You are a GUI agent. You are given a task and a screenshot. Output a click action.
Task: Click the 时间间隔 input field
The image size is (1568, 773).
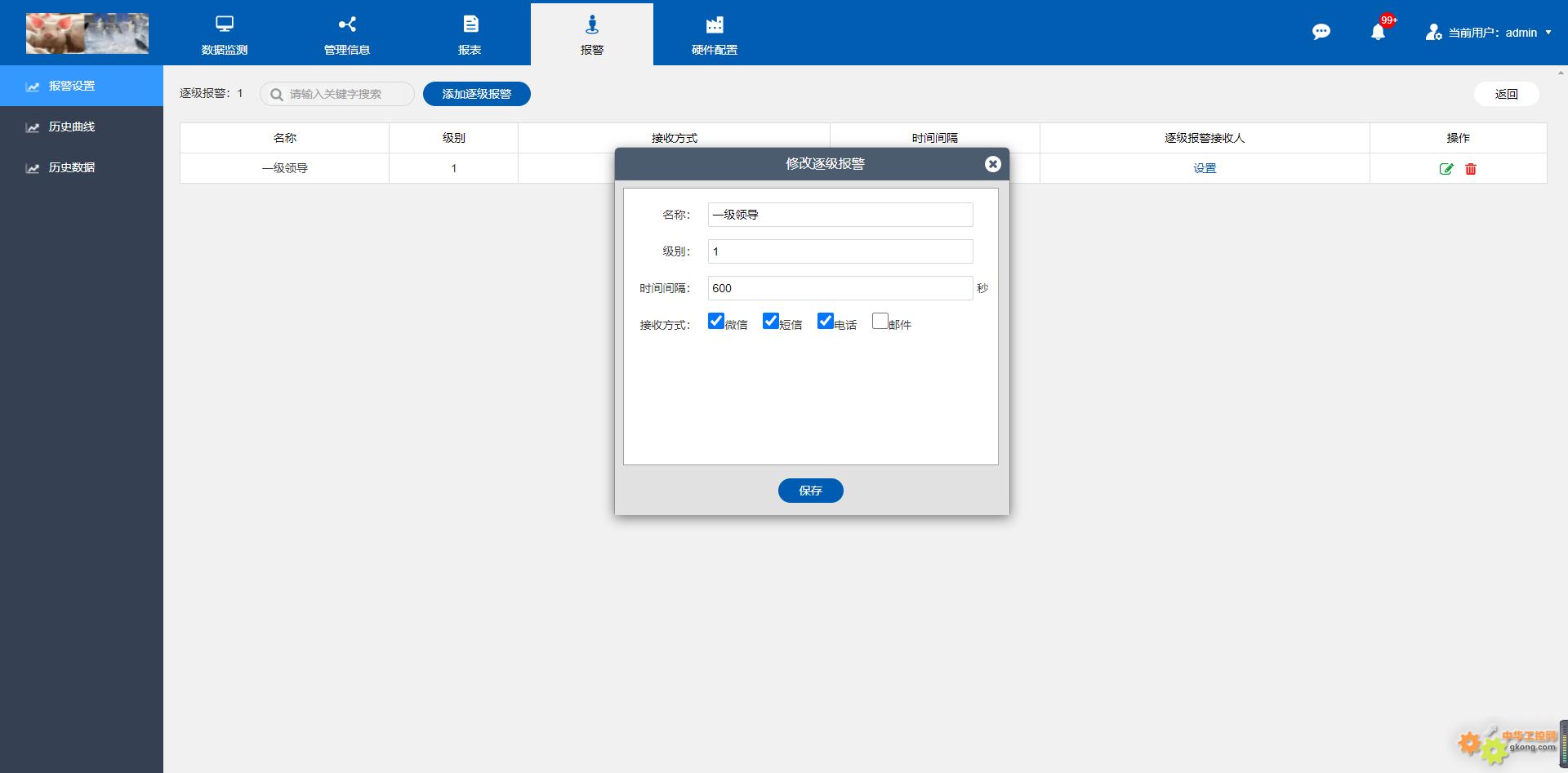pyautogui.click(x=840, y=288)
